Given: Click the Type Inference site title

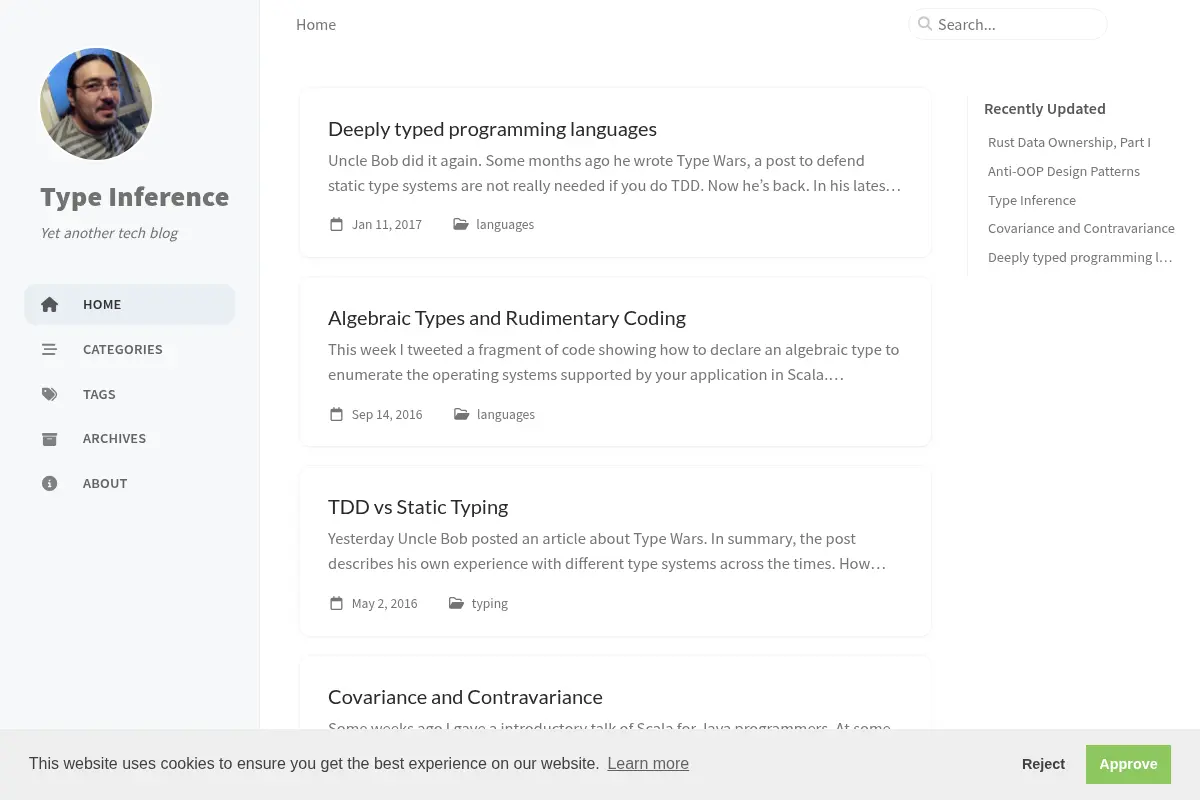Looking at the screenshot, I should click(135, 197).
